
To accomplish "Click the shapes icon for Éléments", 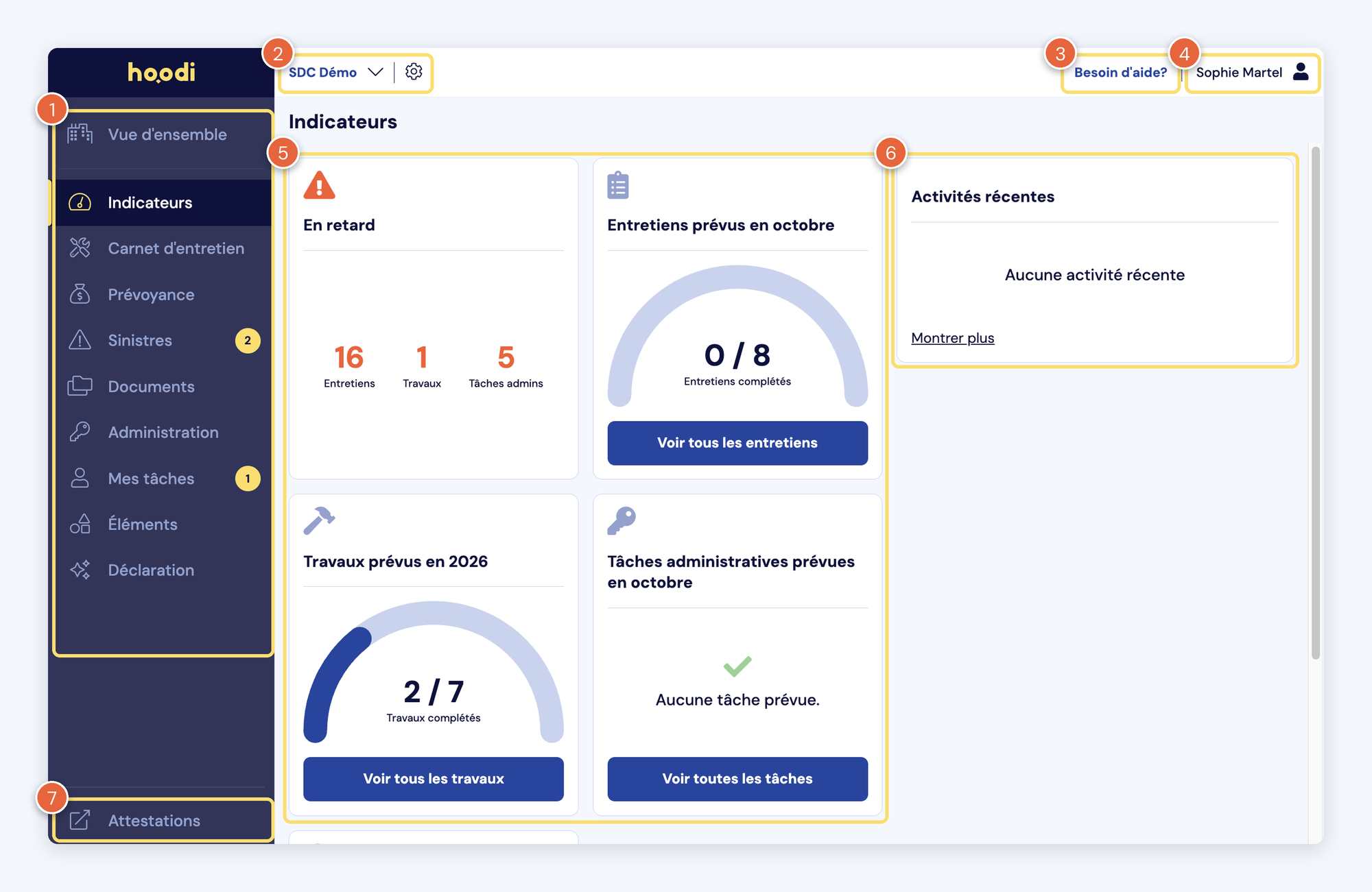I will click(80, 524).
